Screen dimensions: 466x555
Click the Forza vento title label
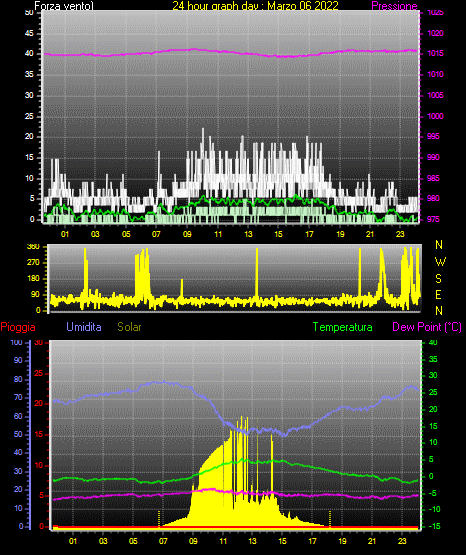pyautogui.click(x=64, y=6)
